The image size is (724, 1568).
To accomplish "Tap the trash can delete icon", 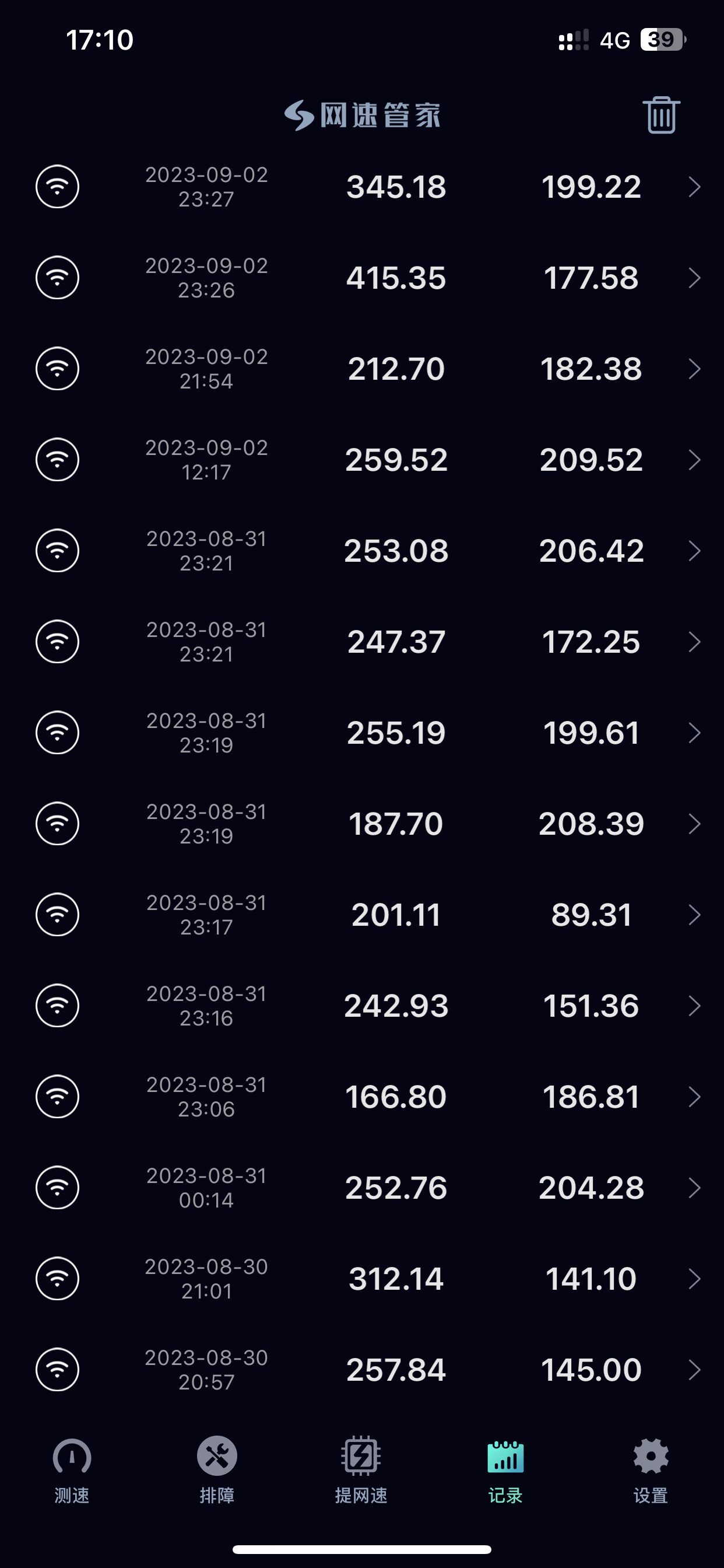I will [661, 115].
